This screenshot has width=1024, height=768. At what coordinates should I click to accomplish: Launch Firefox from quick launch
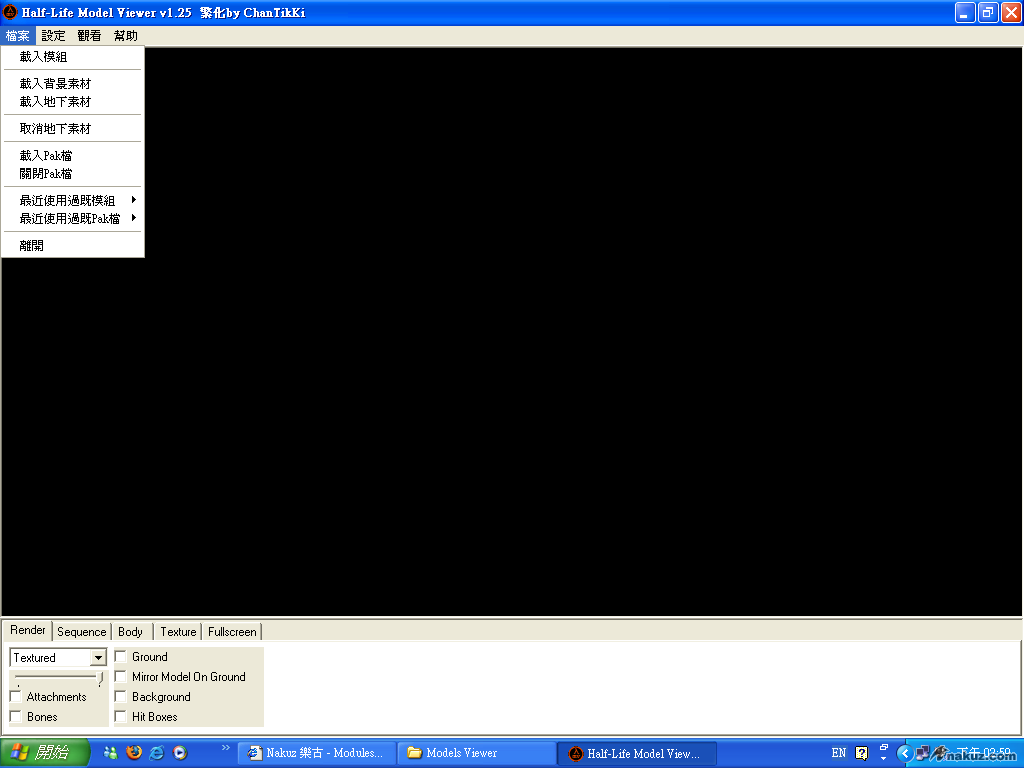tap(134, 753)
